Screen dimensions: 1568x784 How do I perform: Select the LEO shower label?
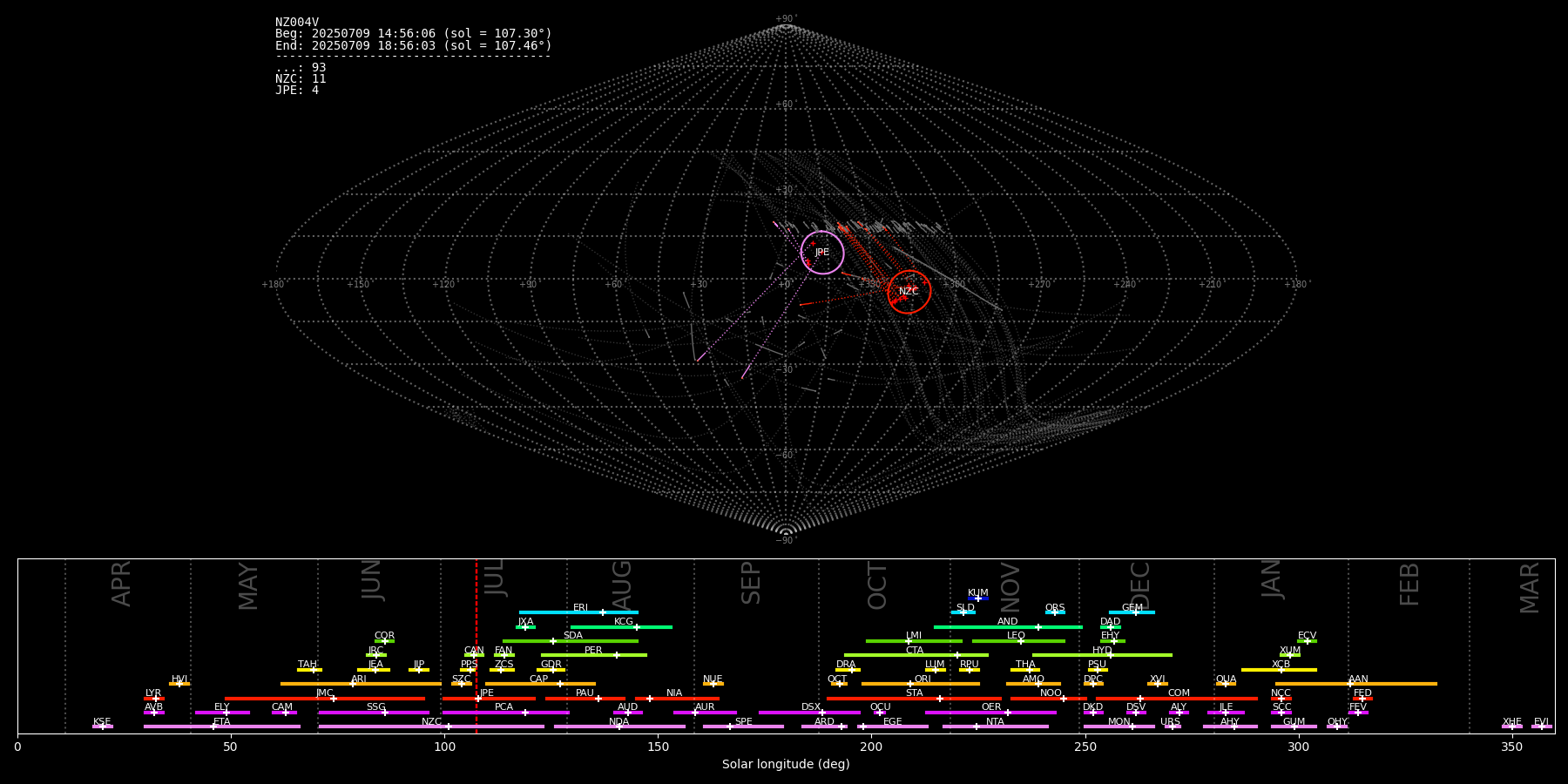[1016, 636]
